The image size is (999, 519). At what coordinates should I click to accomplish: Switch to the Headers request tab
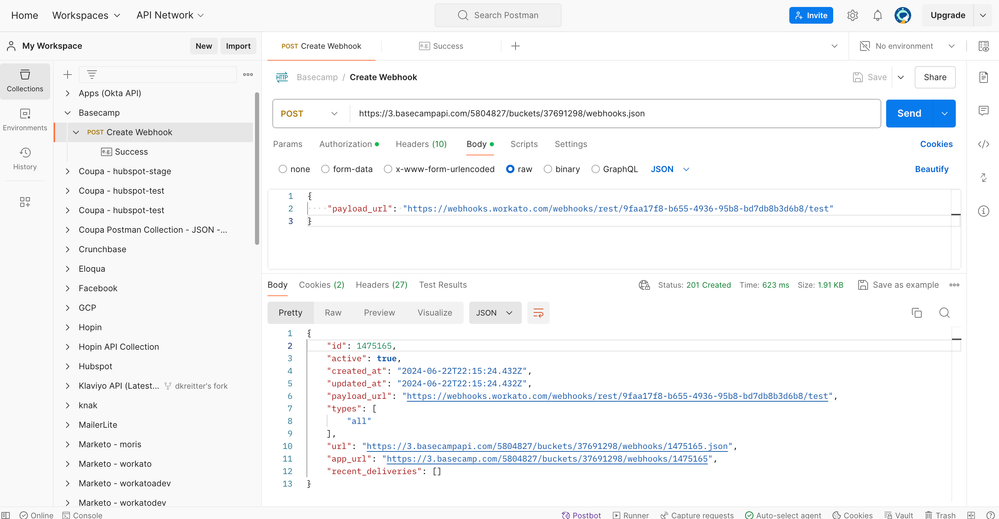(x=420, y=144)
